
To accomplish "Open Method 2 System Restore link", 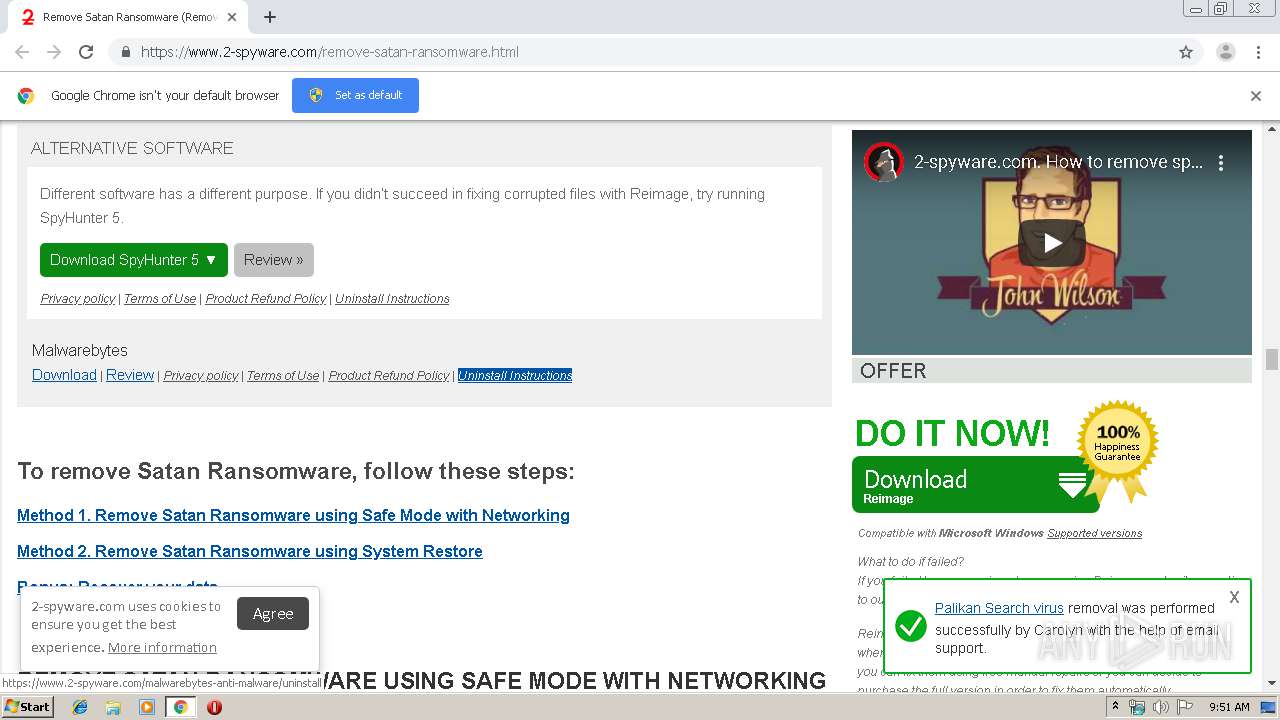I will (x=250, y=552).
